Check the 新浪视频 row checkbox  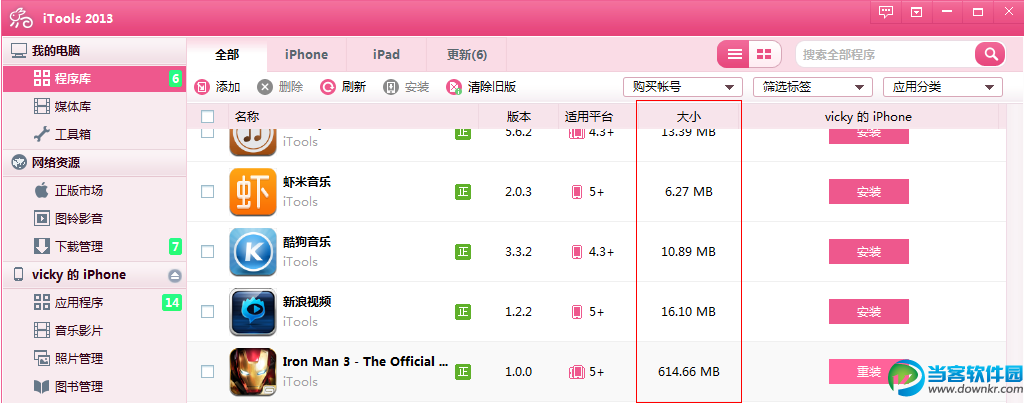click(x=208, y=312)
